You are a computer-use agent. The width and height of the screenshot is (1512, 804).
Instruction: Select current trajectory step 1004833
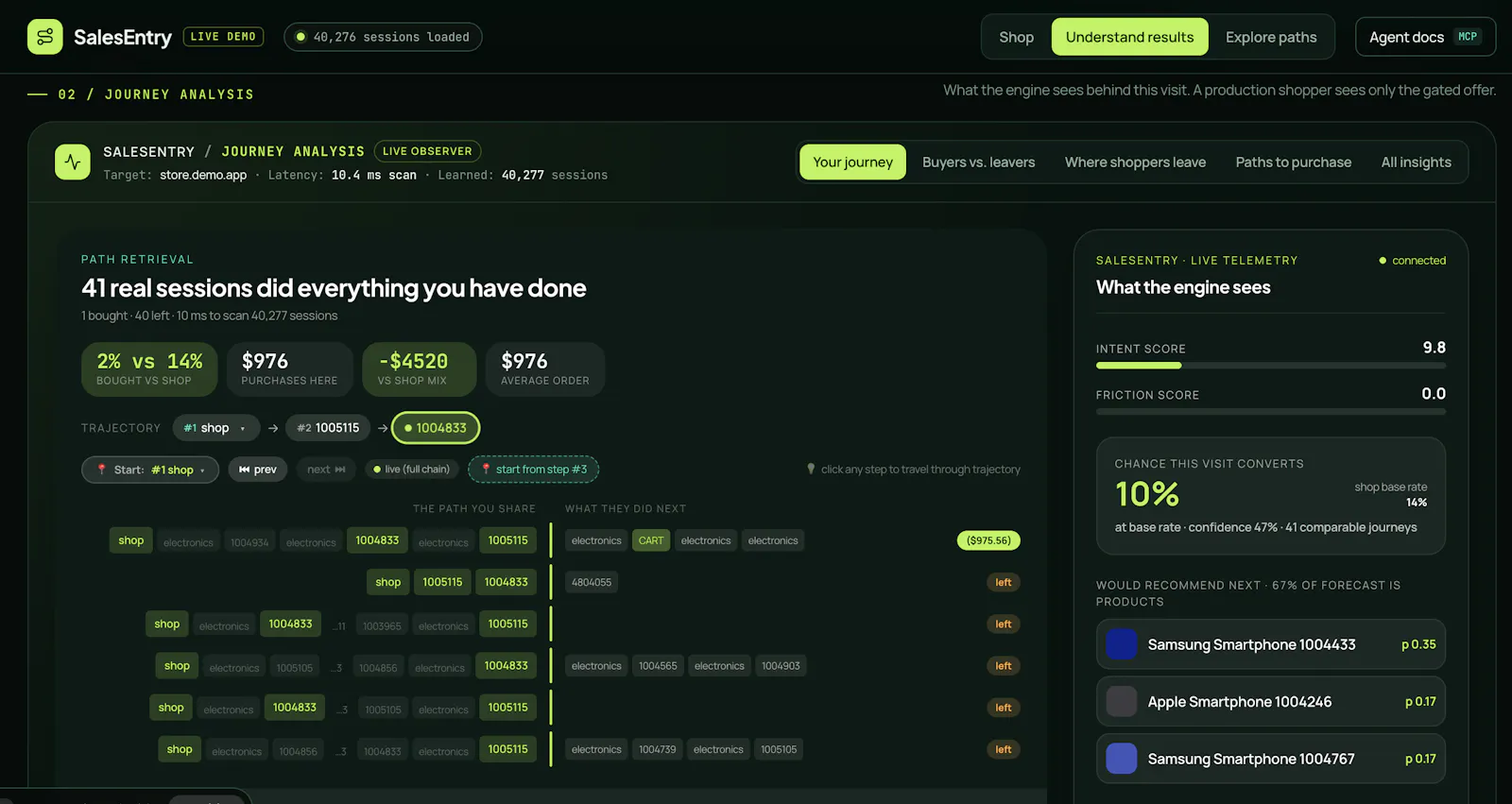point(436,428)
